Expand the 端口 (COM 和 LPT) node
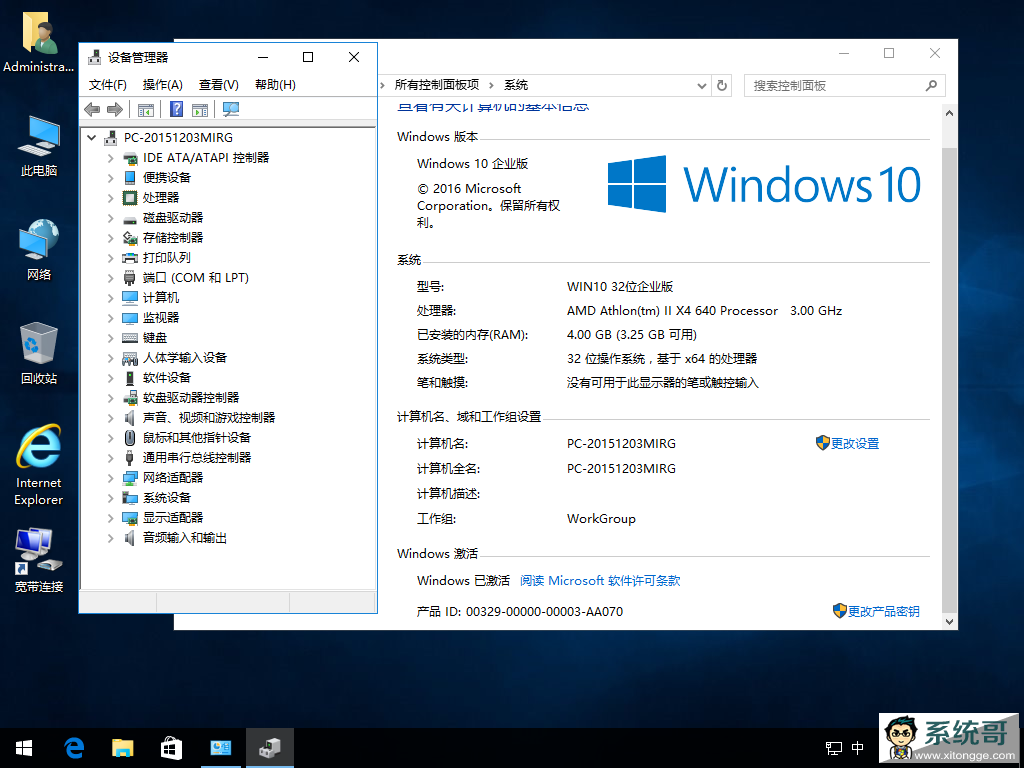1024x768 pixels. point(110,278)
